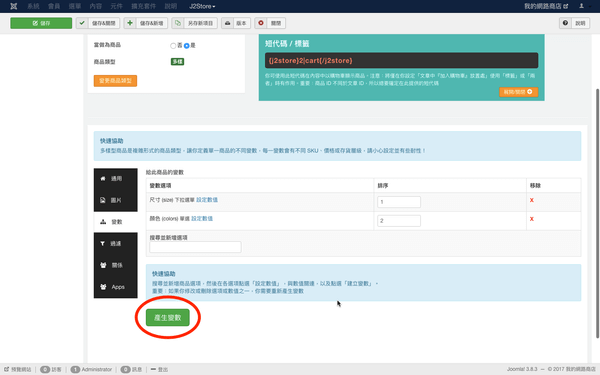Click the group icon beside Apps tab
This screenshot has height=375, width=600.
coord(103,287)
